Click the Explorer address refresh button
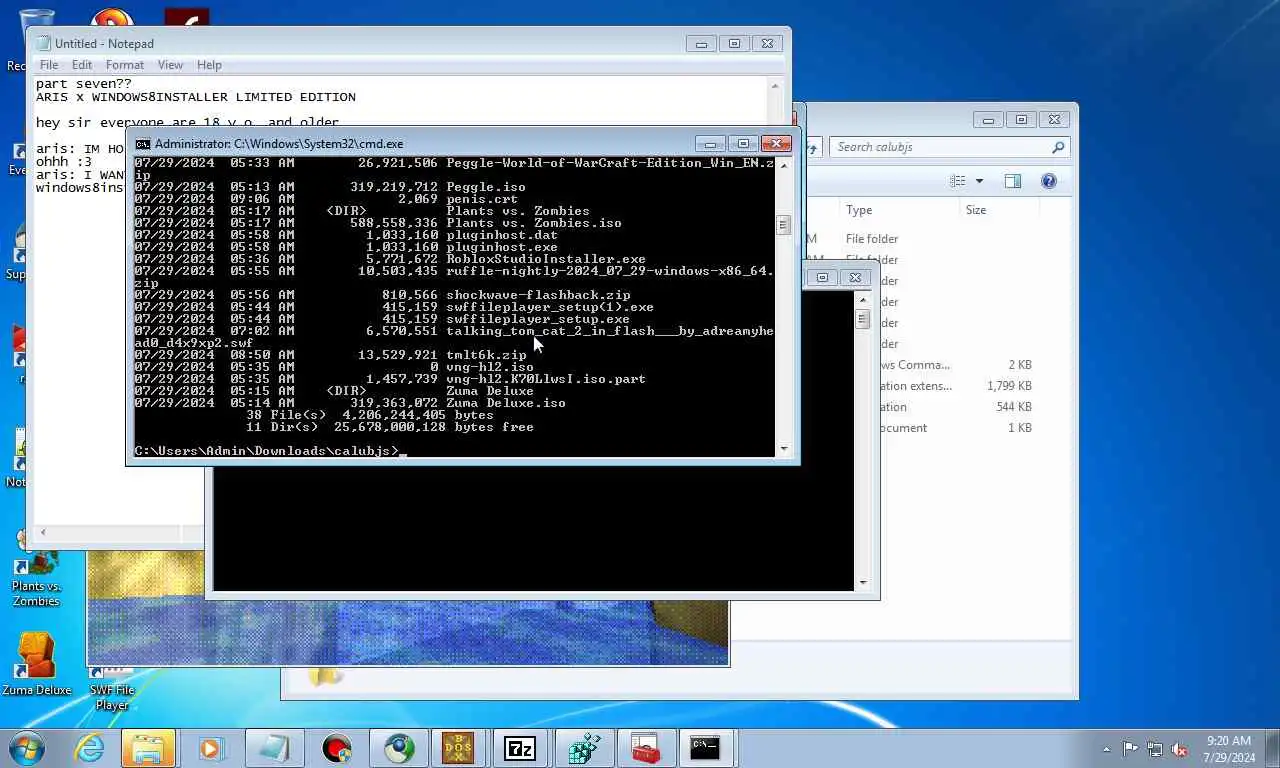Viewport: 1280px width, 768px height. (811, 147)
